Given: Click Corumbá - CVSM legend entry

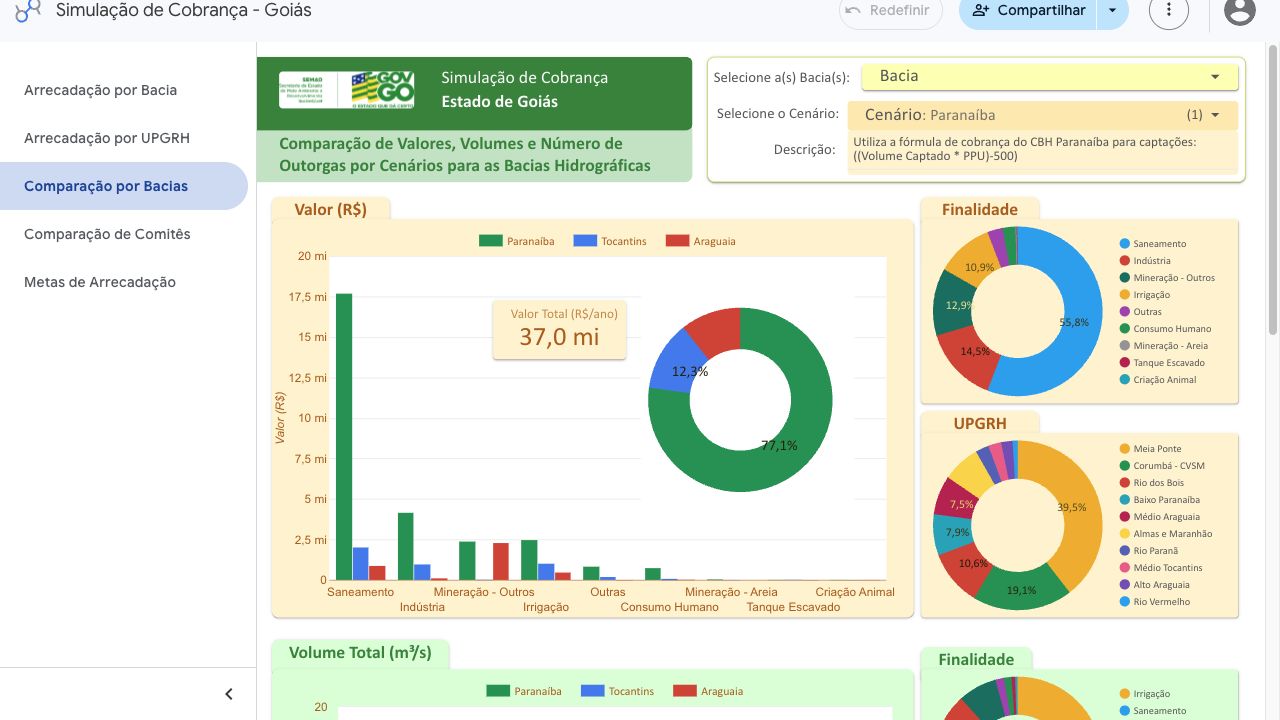Looking at the screenshot, I should coord(1162,466).
